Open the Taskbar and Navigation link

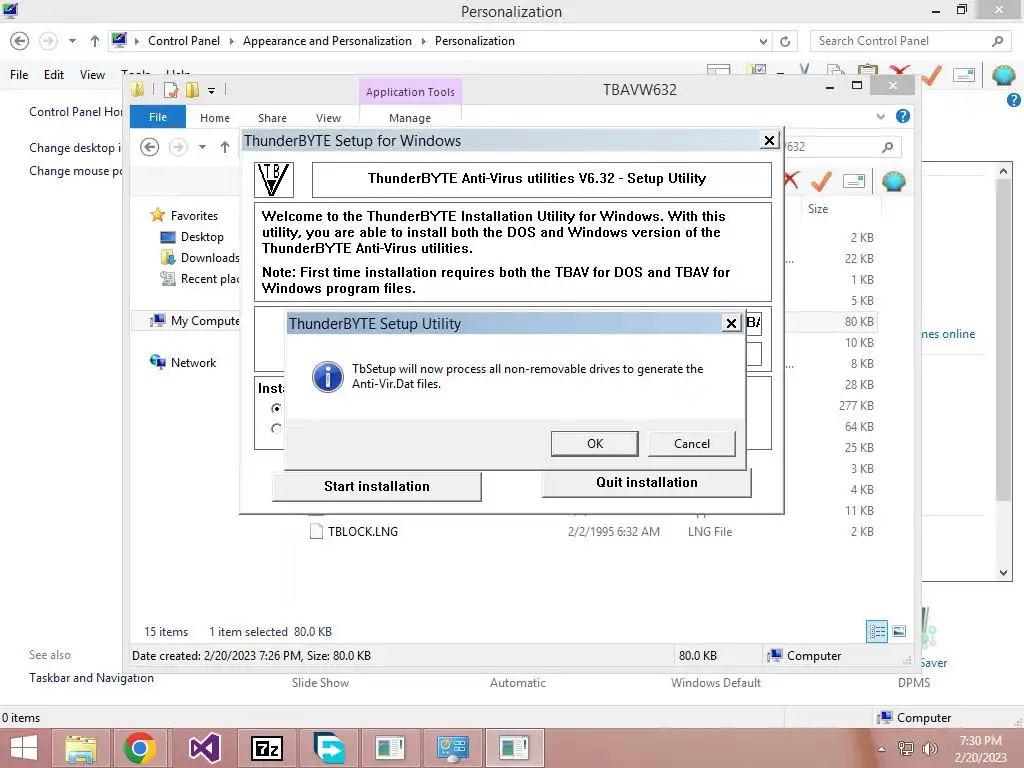tap(91, 678)
